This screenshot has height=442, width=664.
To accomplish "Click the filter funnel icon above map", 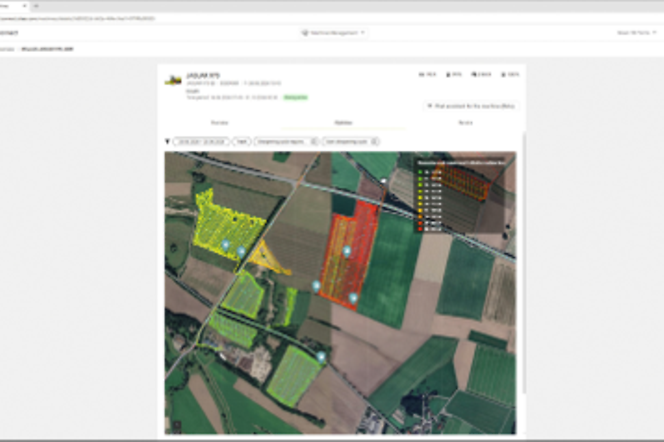I will pyautogui.click(x=168, y=141).
